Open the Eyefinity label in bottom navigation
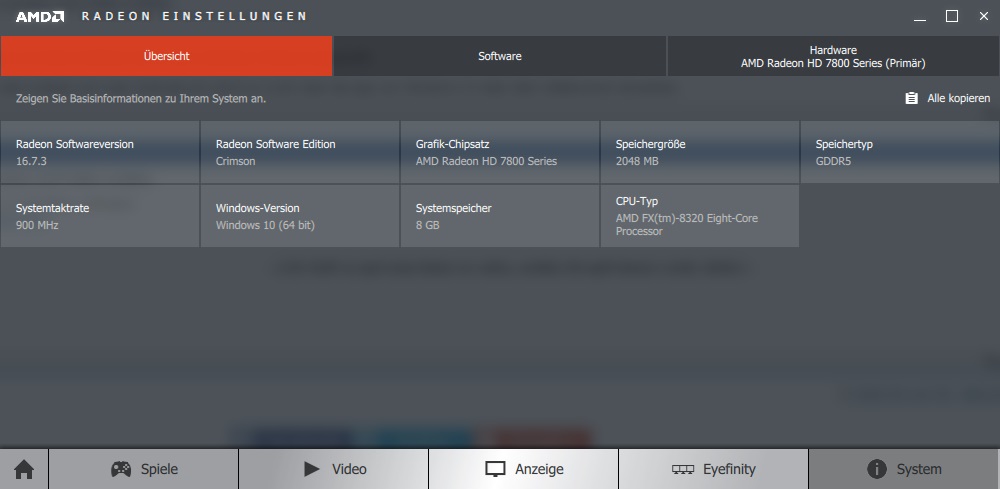This screenshot has width=1000, height=489. [x=730, y=469]
